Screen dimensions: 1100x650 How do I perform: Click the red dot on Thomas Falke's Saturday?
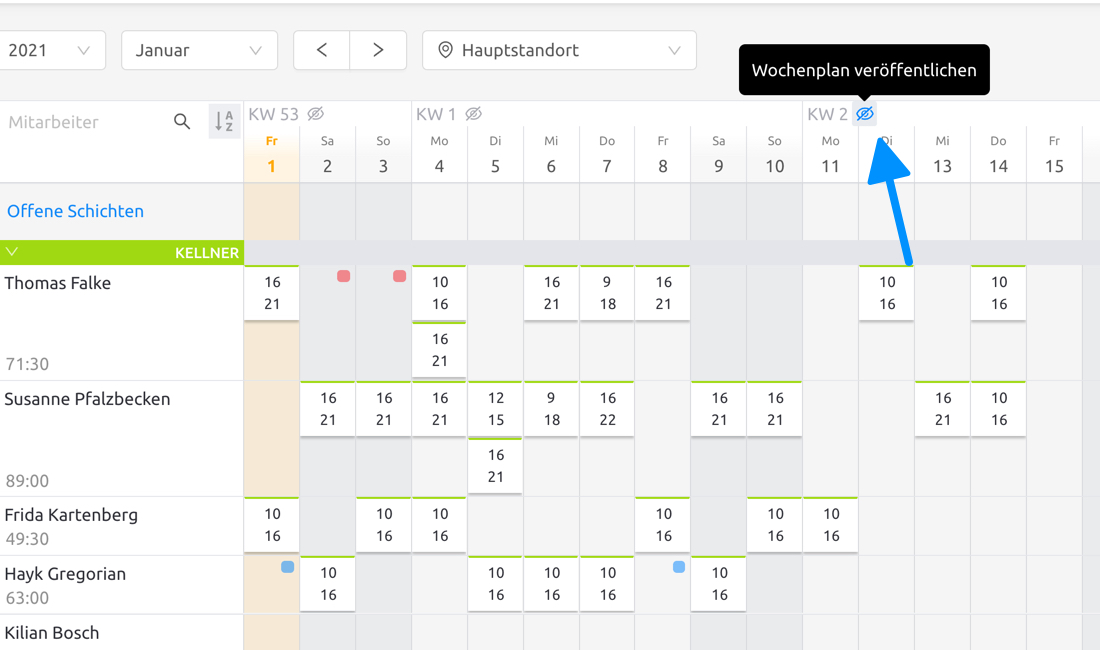[x=344, y=277]
